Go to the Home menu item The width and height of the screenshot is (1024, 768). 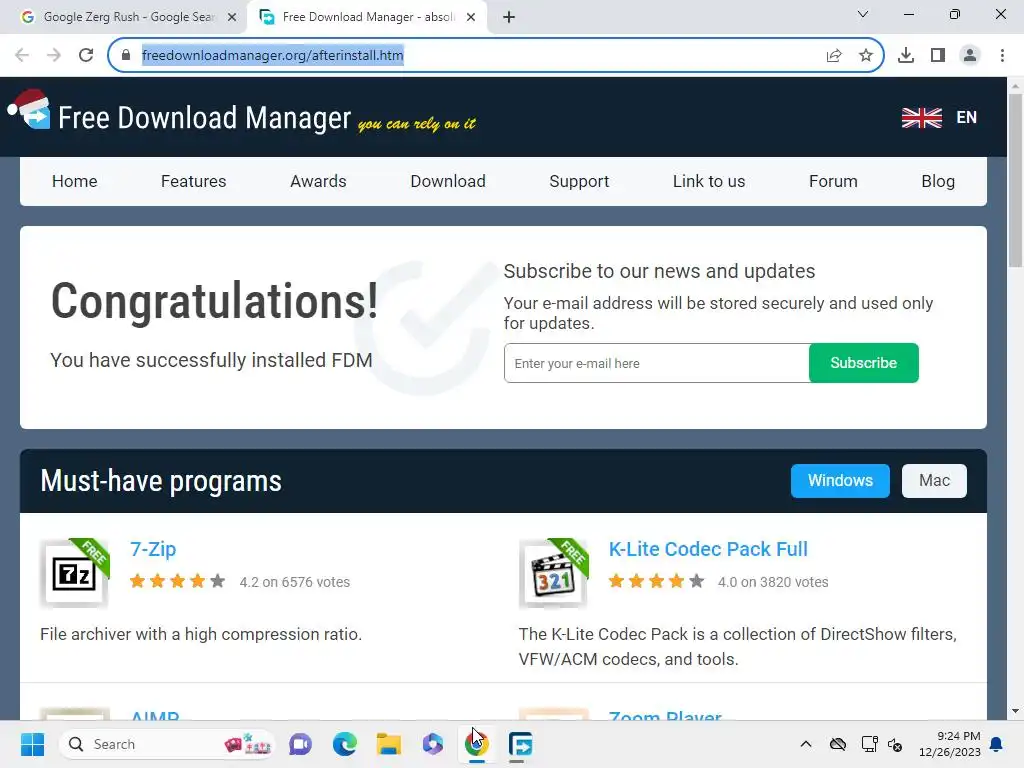pyautogui.click(x=74, y=182)
